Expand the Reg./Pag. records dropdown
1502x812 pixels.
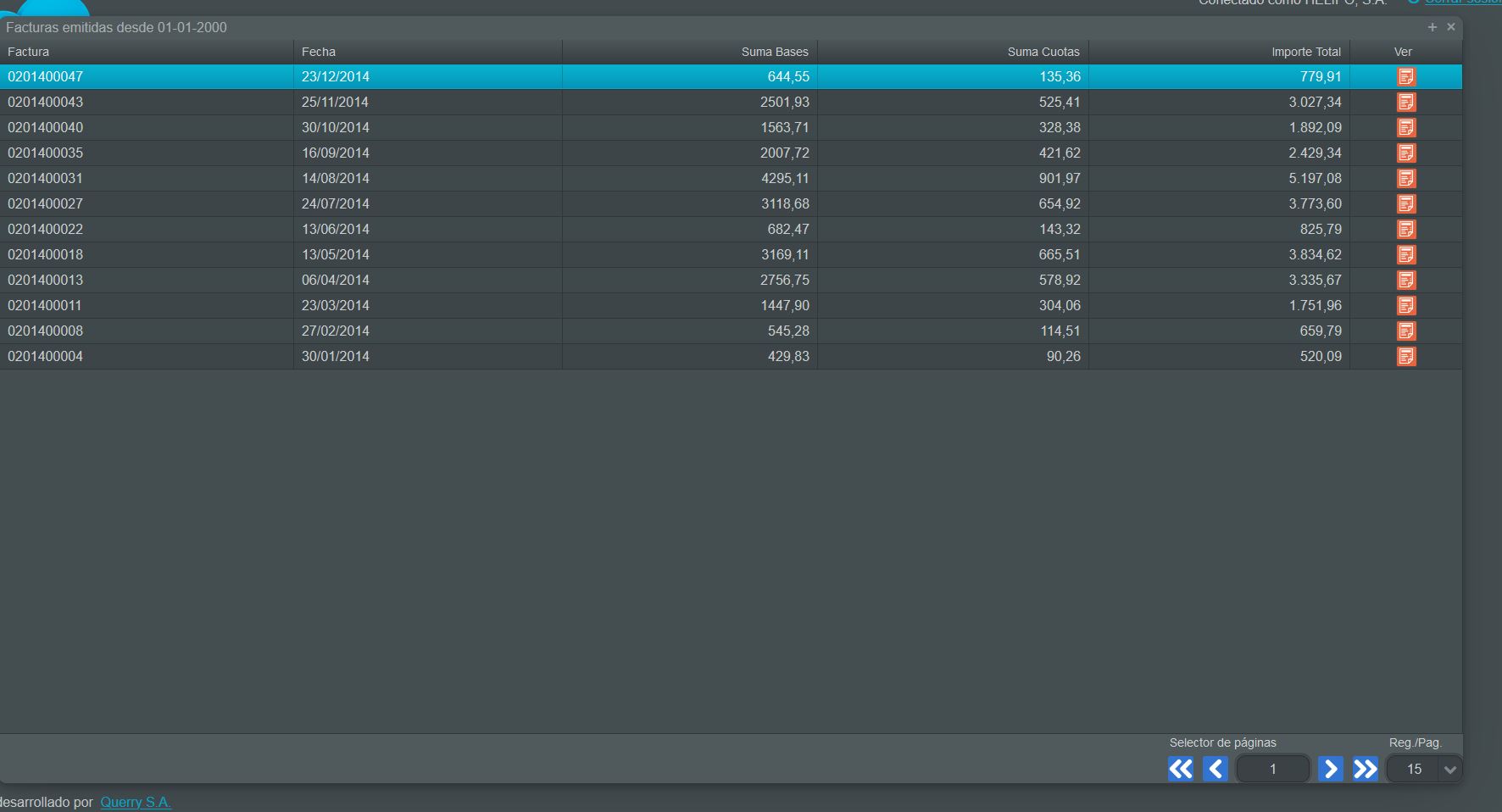(x=1449, y=770)
